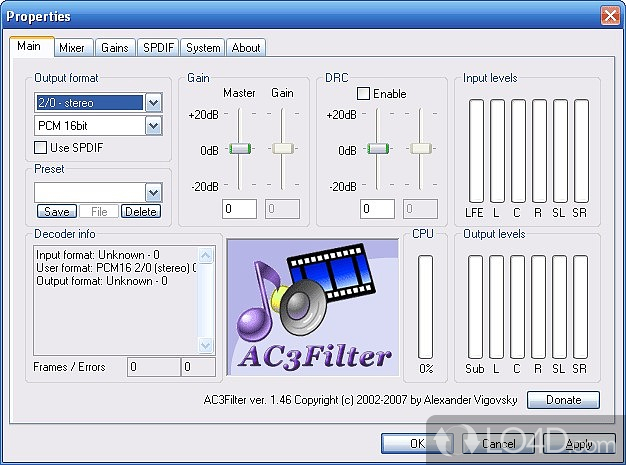Screen dimensions: 626x465
Task: Click the Sub output level meter
Action: 475,307
